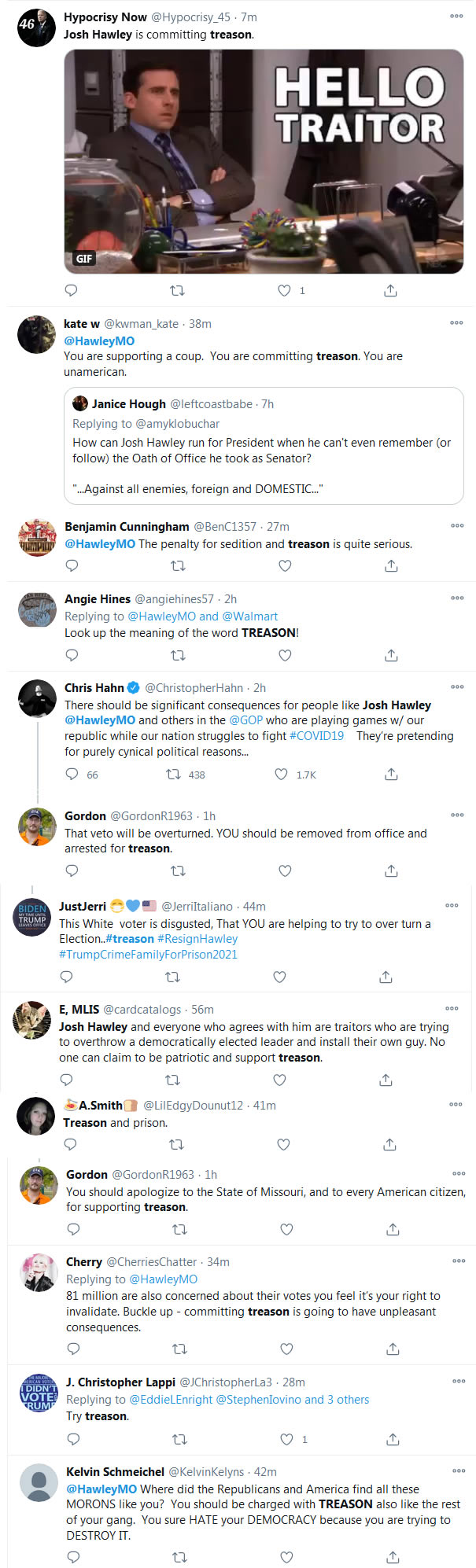
Task: Share the E, MLIS tweet
Action: click(386, 1080)
